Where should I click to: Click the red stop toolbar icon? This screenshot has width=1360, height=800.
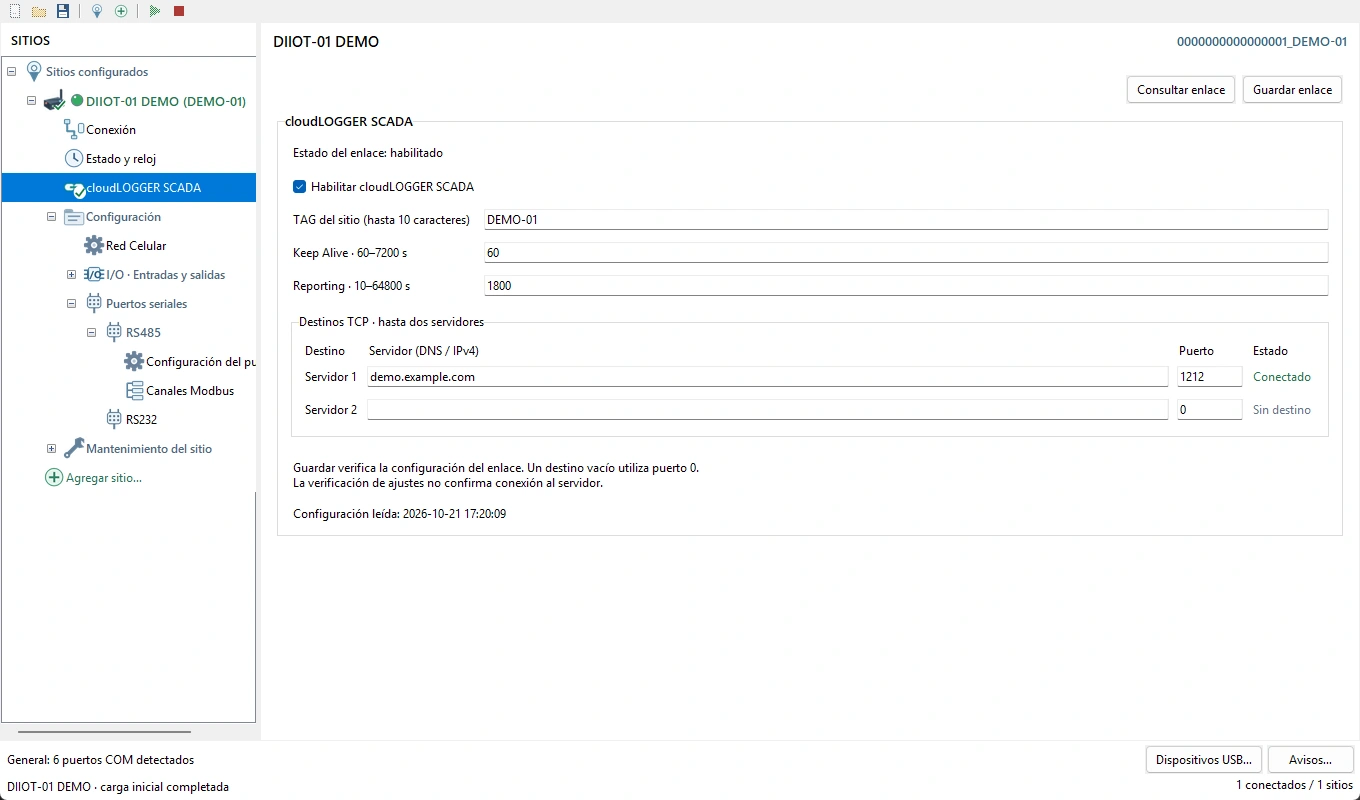click(179, 11)
